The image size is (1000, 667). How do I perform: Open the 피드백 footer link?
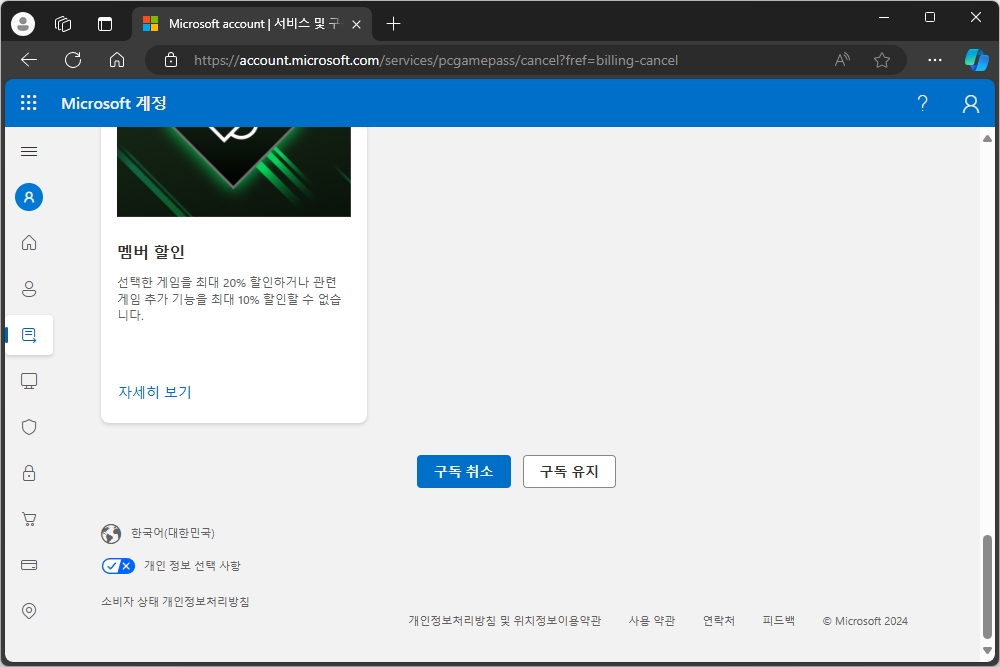(779, 620)
